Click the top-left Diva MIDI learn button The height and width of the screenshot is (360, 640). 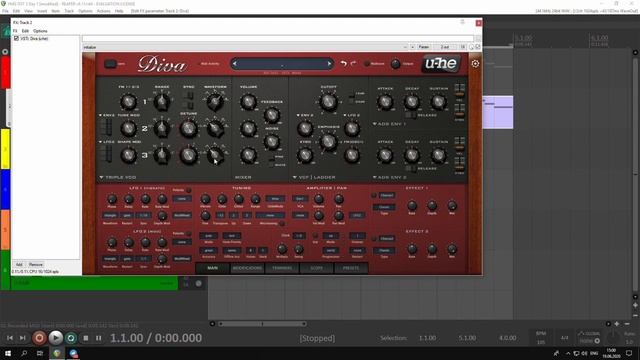(x=110, y=64)
